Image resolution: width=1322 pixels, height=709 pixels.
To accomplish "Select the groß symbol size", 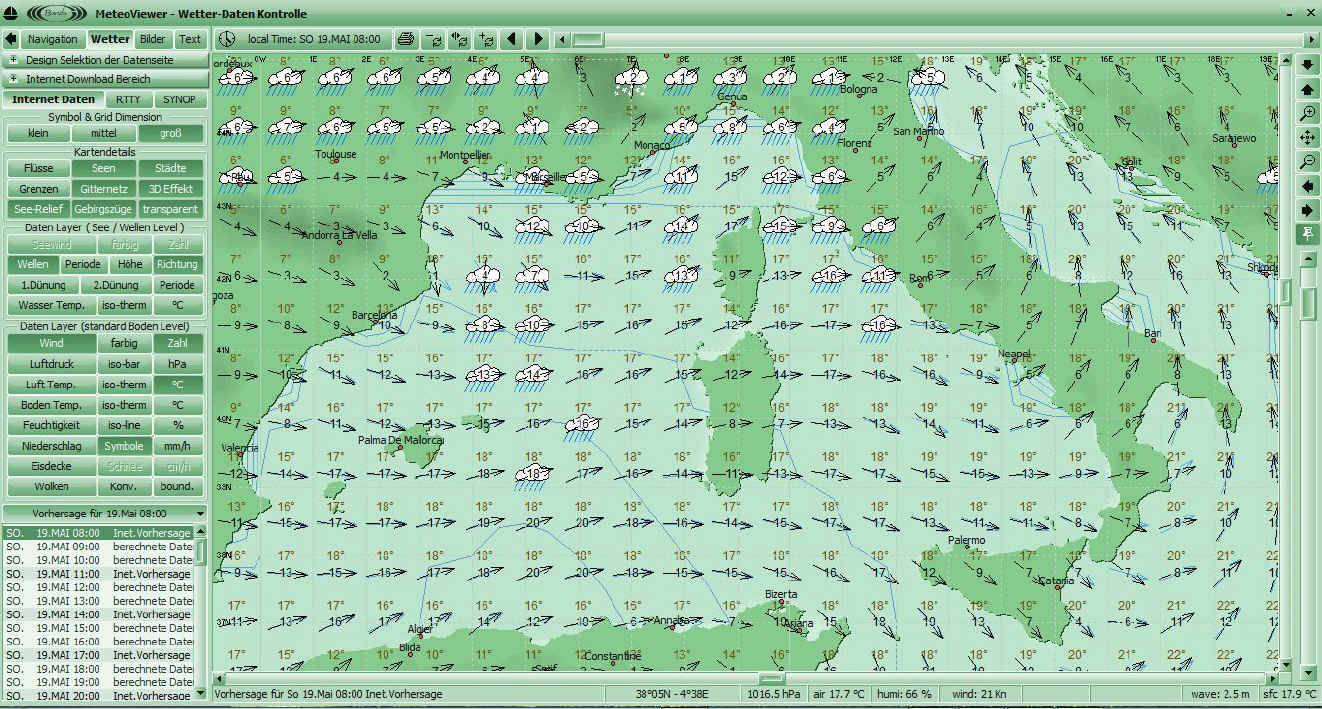I will (x=170, y=133).
